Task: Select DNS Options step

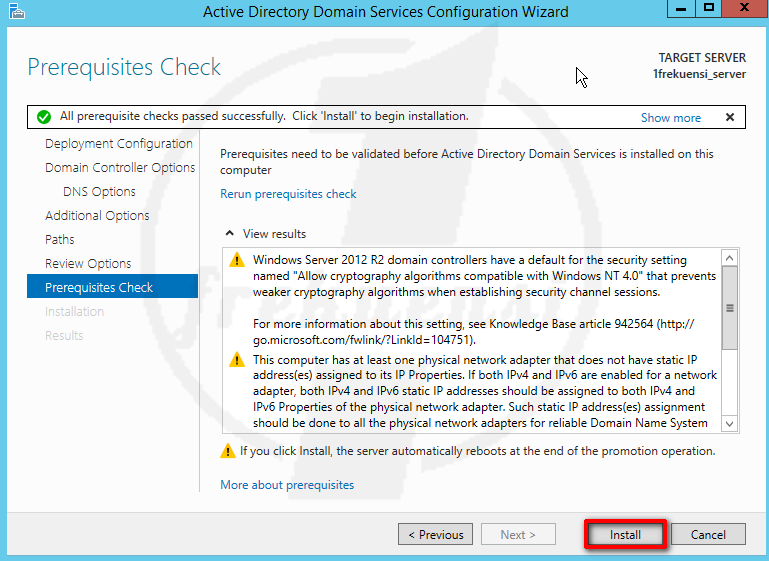Action: point(100,192)
